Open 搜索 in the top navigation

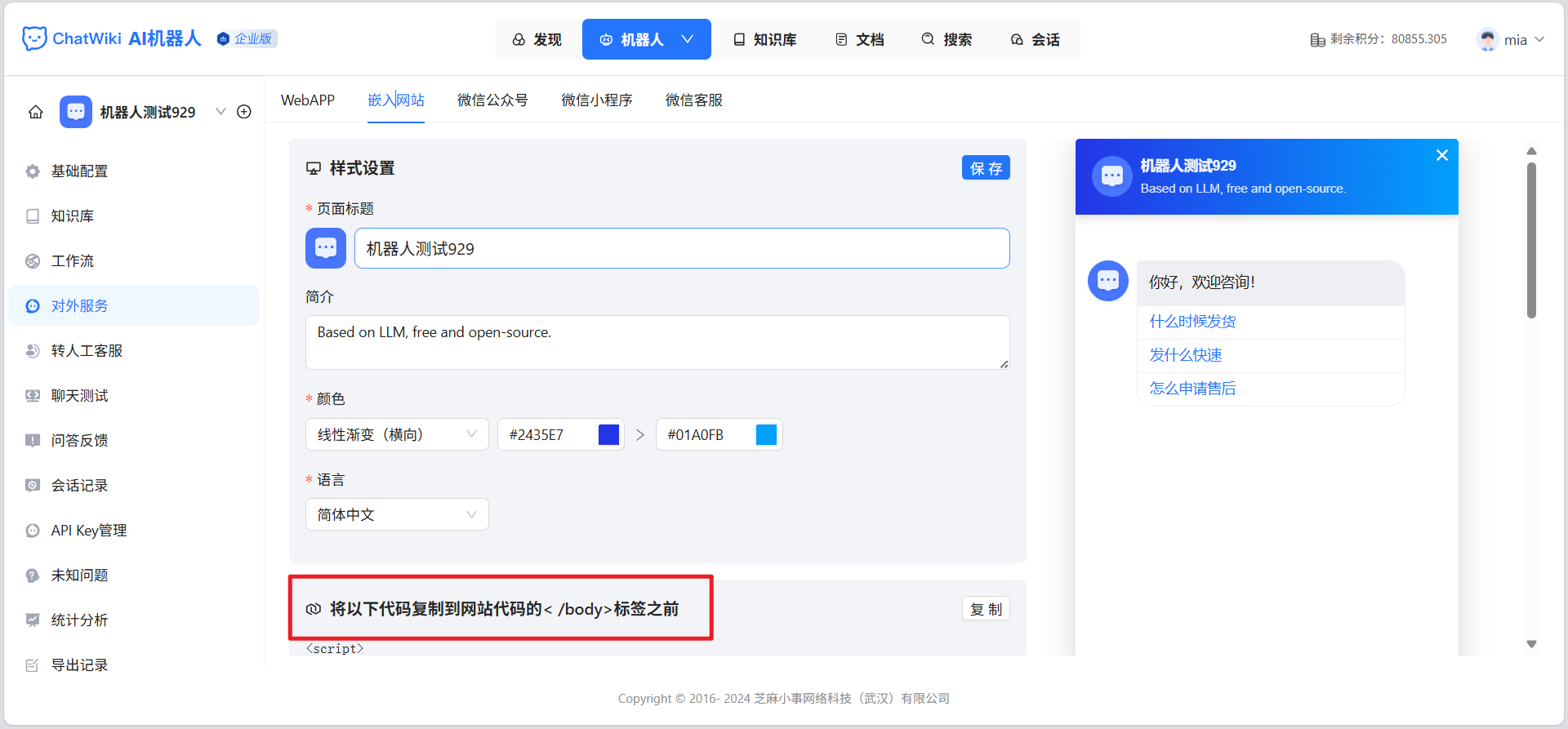947,39
